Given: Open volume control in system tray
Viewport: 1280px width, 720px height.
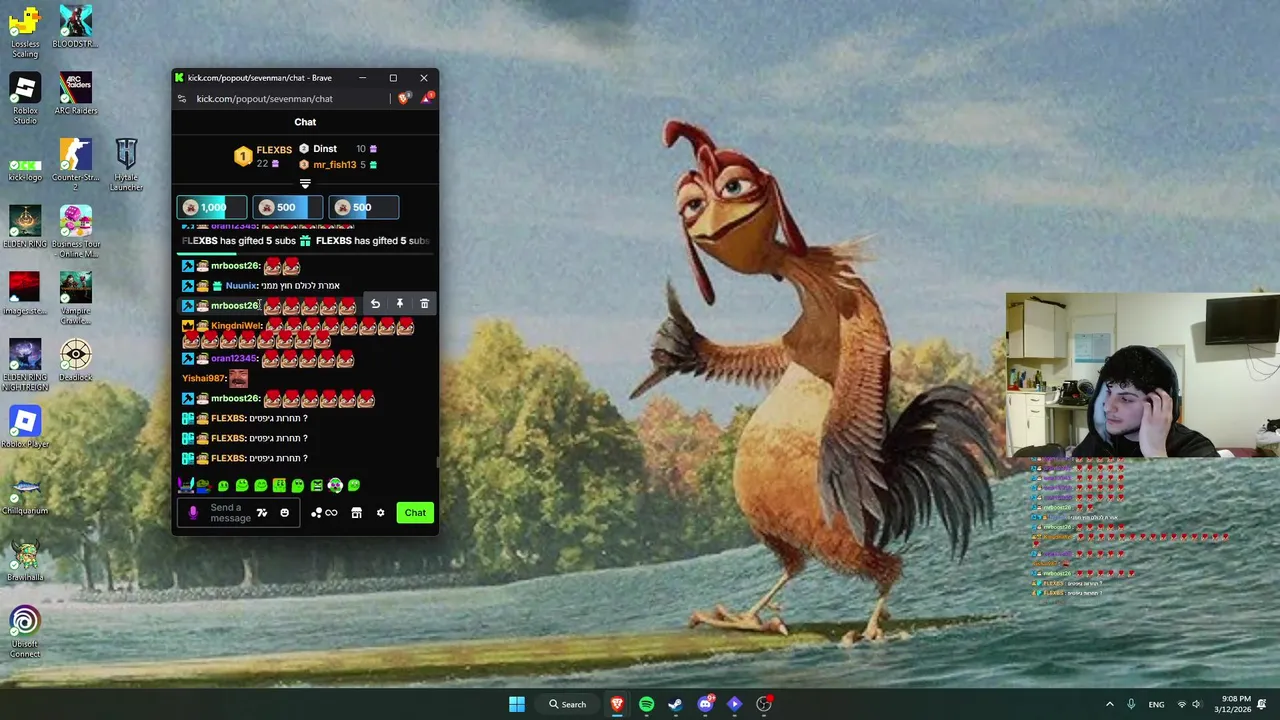Looking at the screenshot, I should point(1196,704).
